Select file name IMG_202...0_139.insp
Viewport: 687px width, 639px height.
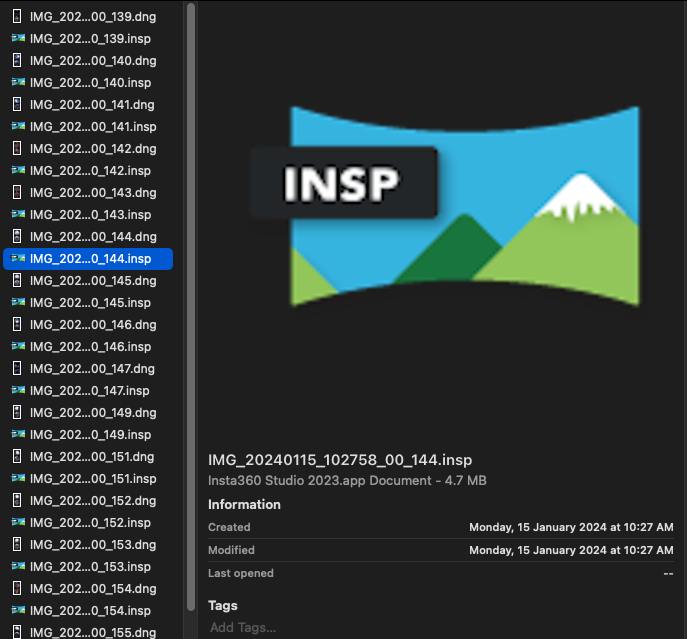tap(90, 39)
